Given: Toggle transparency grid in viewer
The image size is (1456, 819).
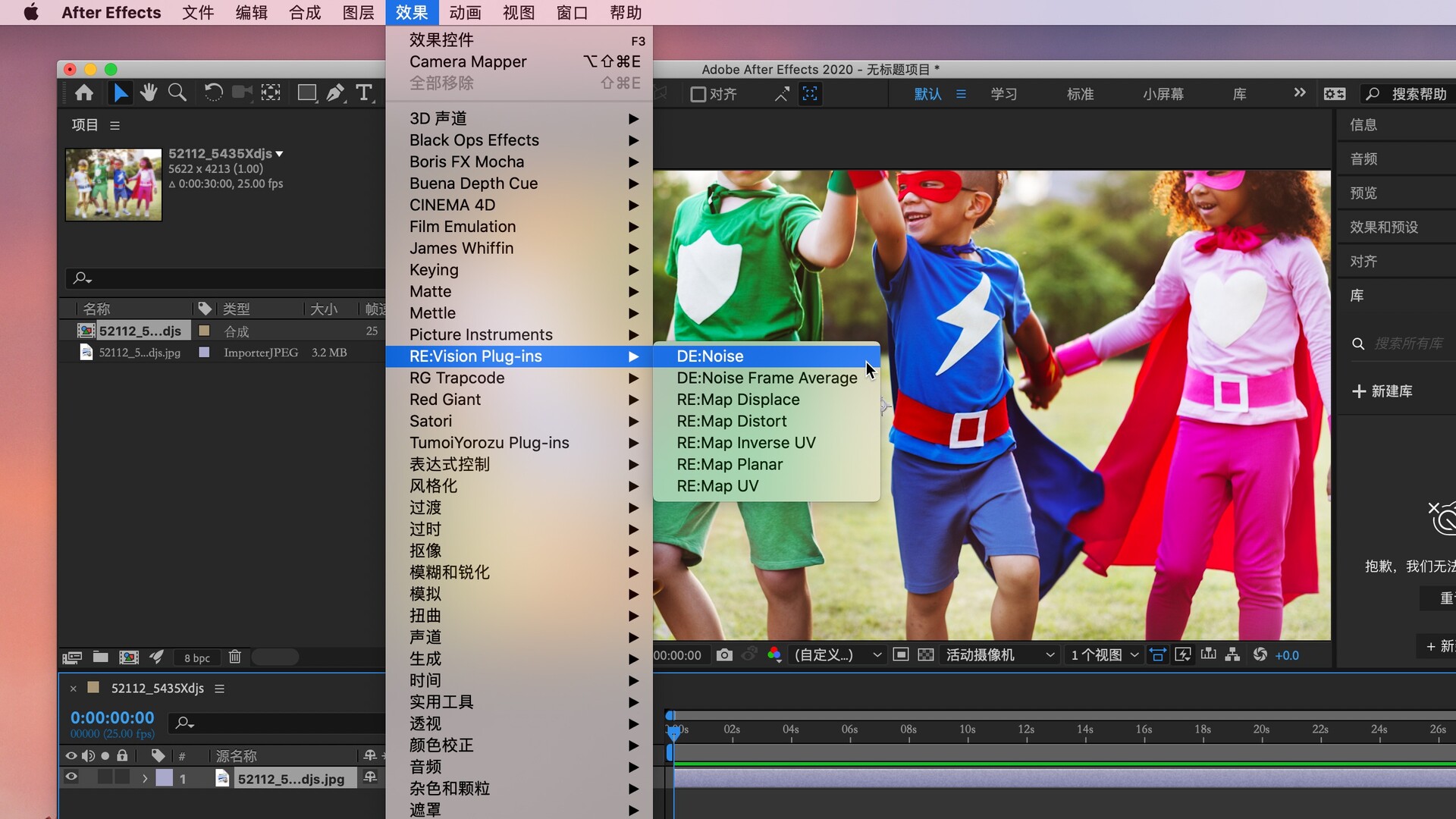Looking at the screenshot, I should (926, 654).
